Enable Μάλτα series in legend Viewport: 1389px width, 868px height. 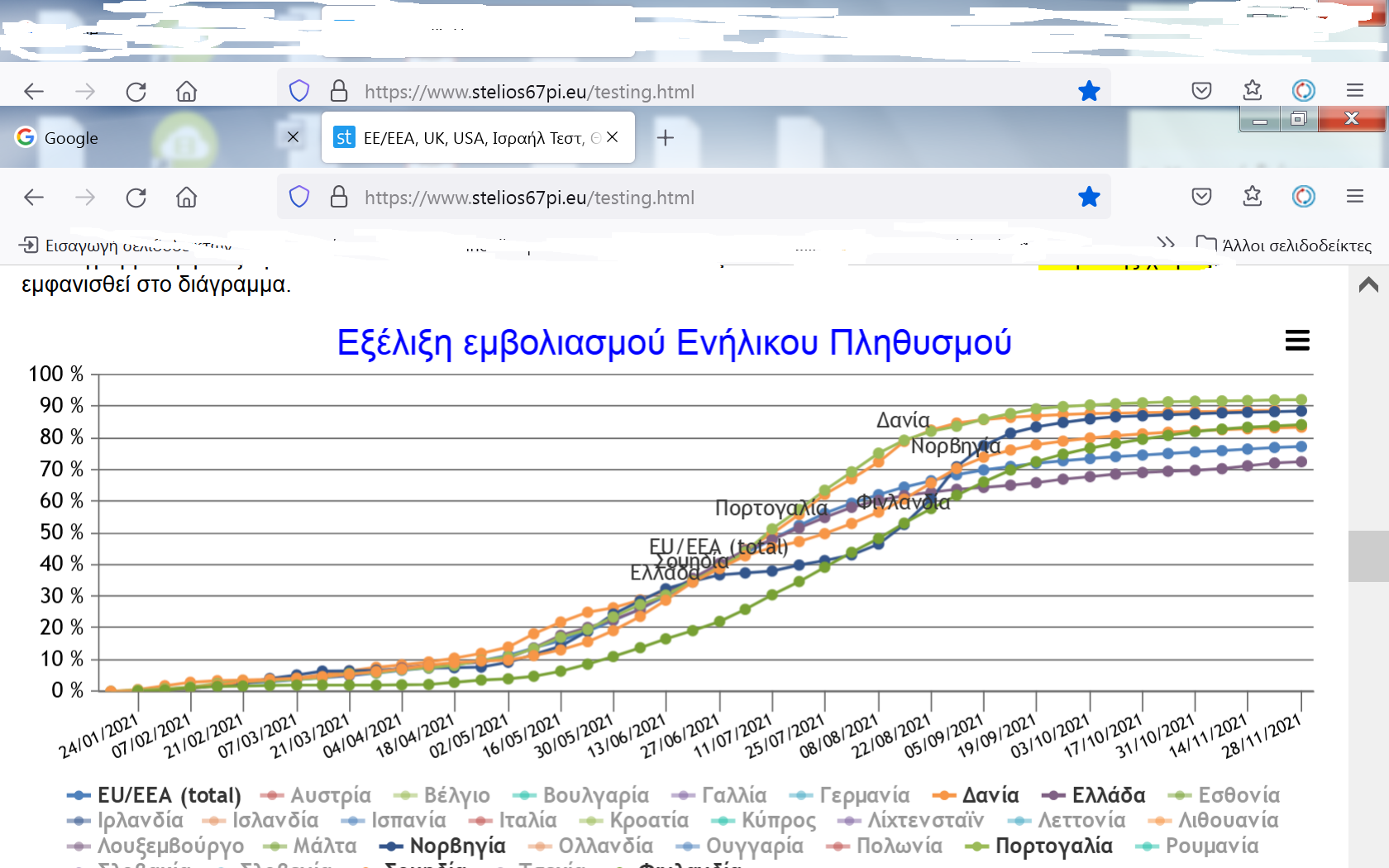[309, 846]
